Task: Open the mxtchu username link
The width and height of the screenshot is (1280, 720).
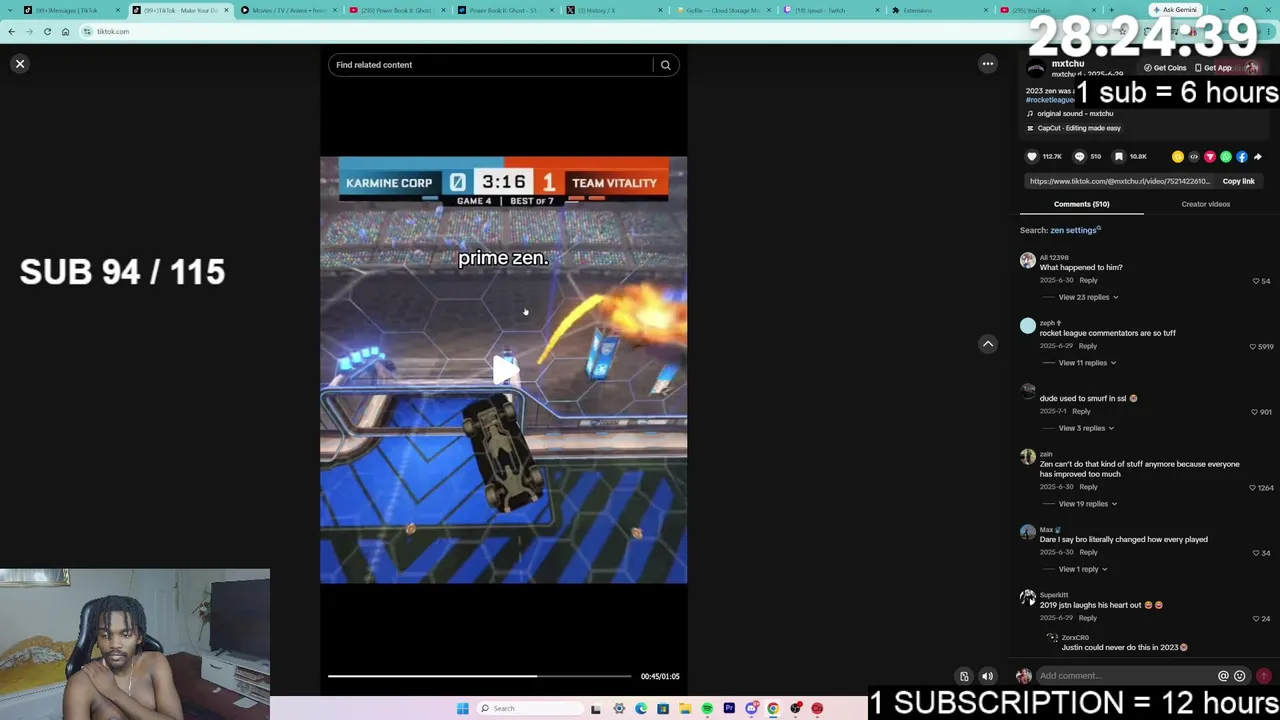Action: coord(1068,63)
